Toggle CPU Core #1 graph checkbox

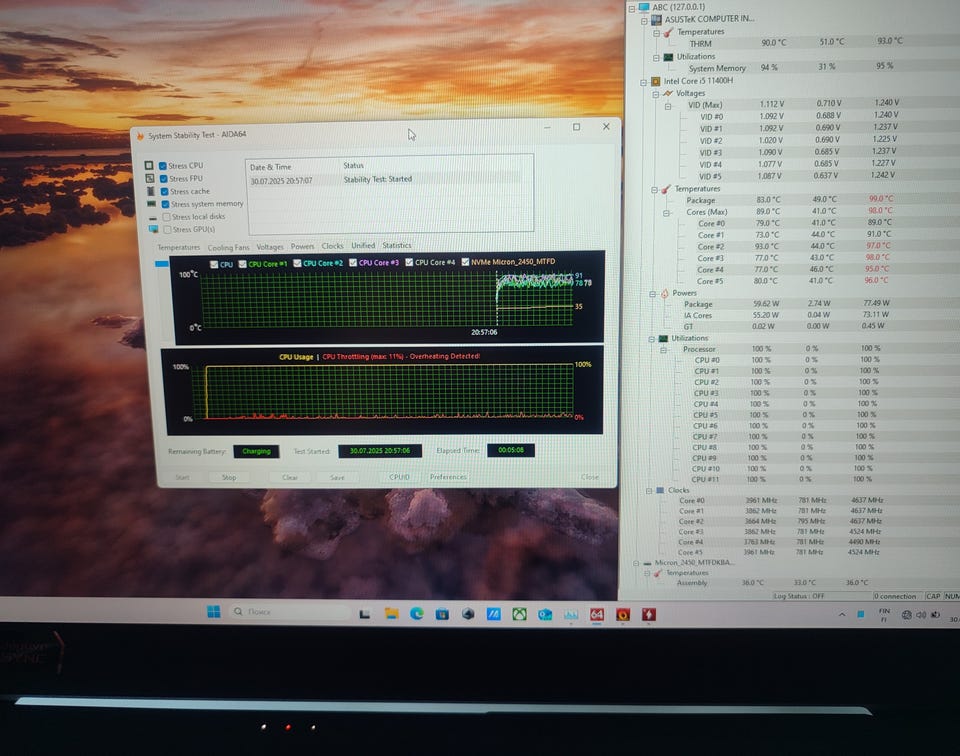[242, 264]
